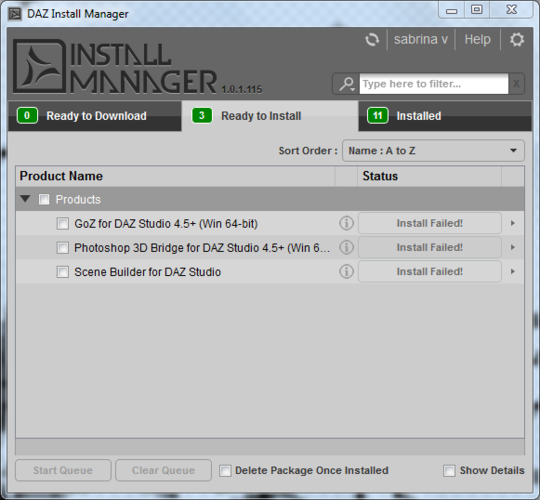Open info icon for Photoshop 3D Bridge
The image size is (540, 500).
346,247
